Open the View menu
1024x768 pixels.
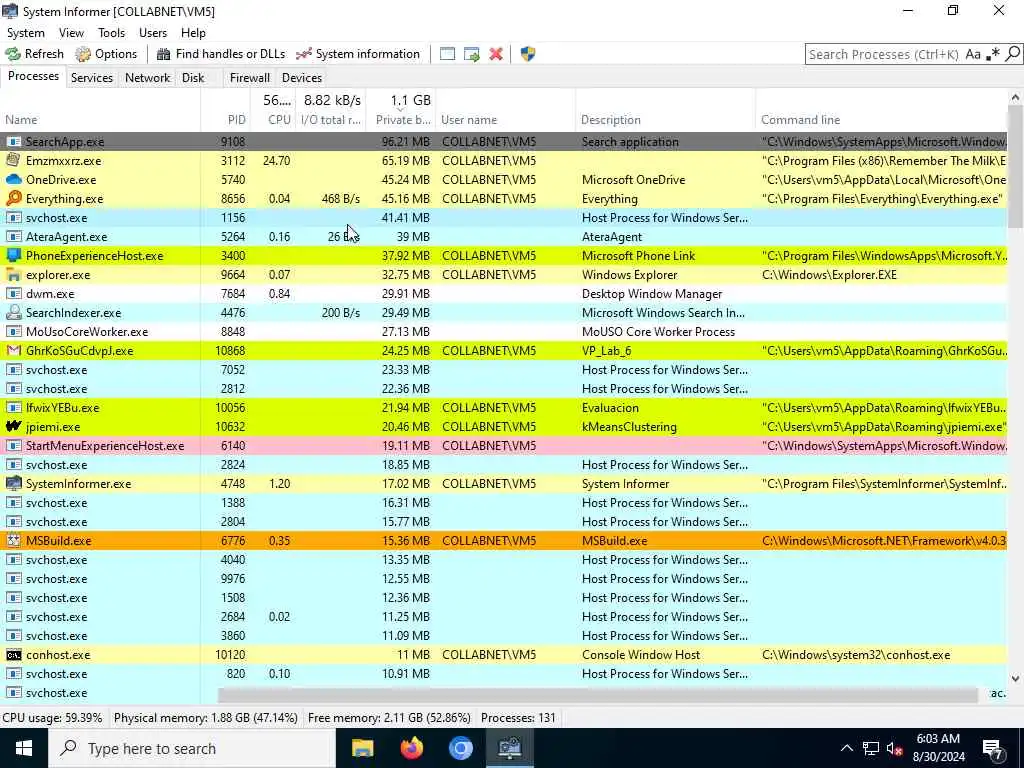(x=71, y=33)
